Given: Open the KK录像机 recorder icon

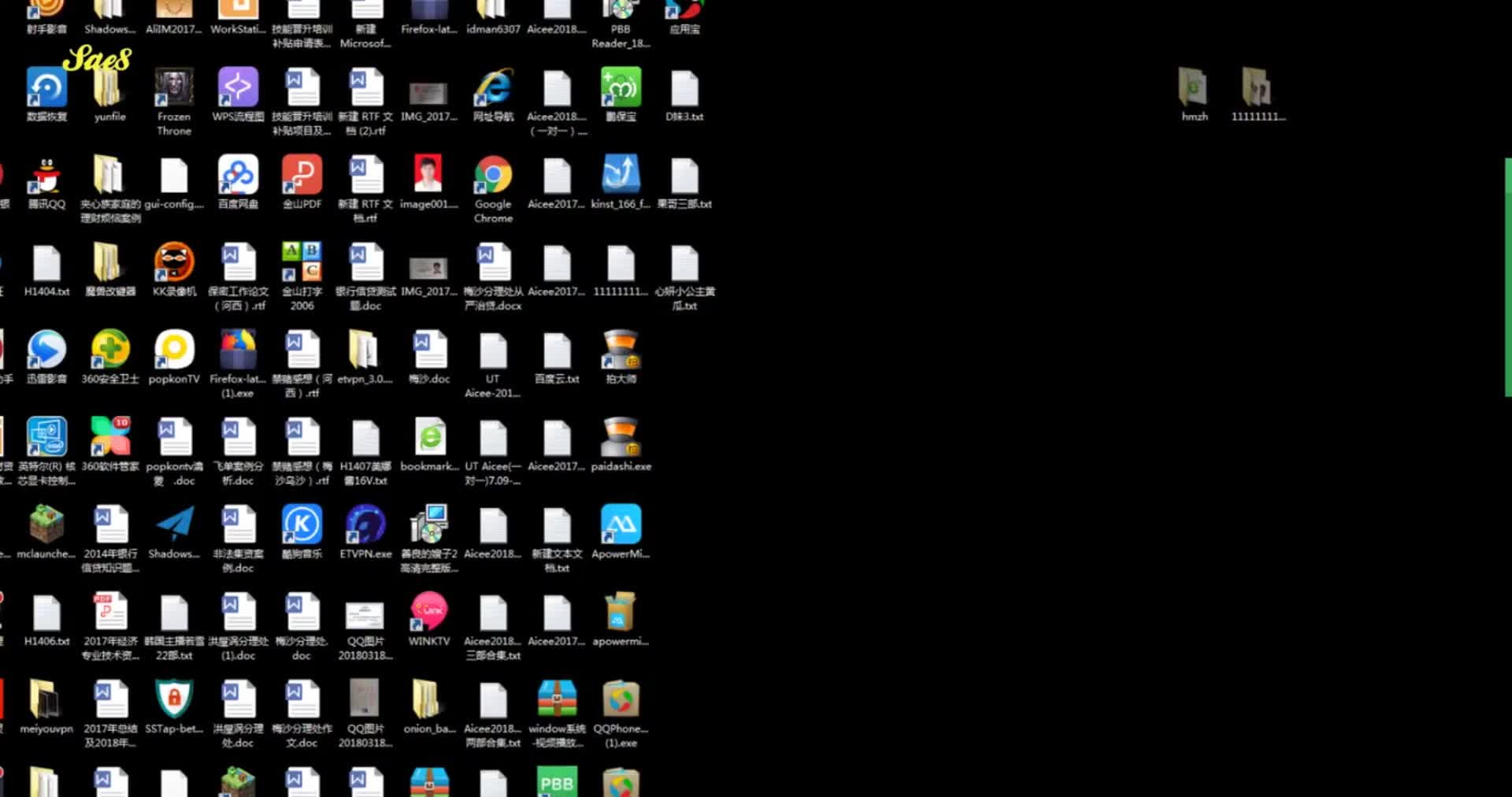Looking at the screenshot, I should pyautogui.click(x=174, y=263).
